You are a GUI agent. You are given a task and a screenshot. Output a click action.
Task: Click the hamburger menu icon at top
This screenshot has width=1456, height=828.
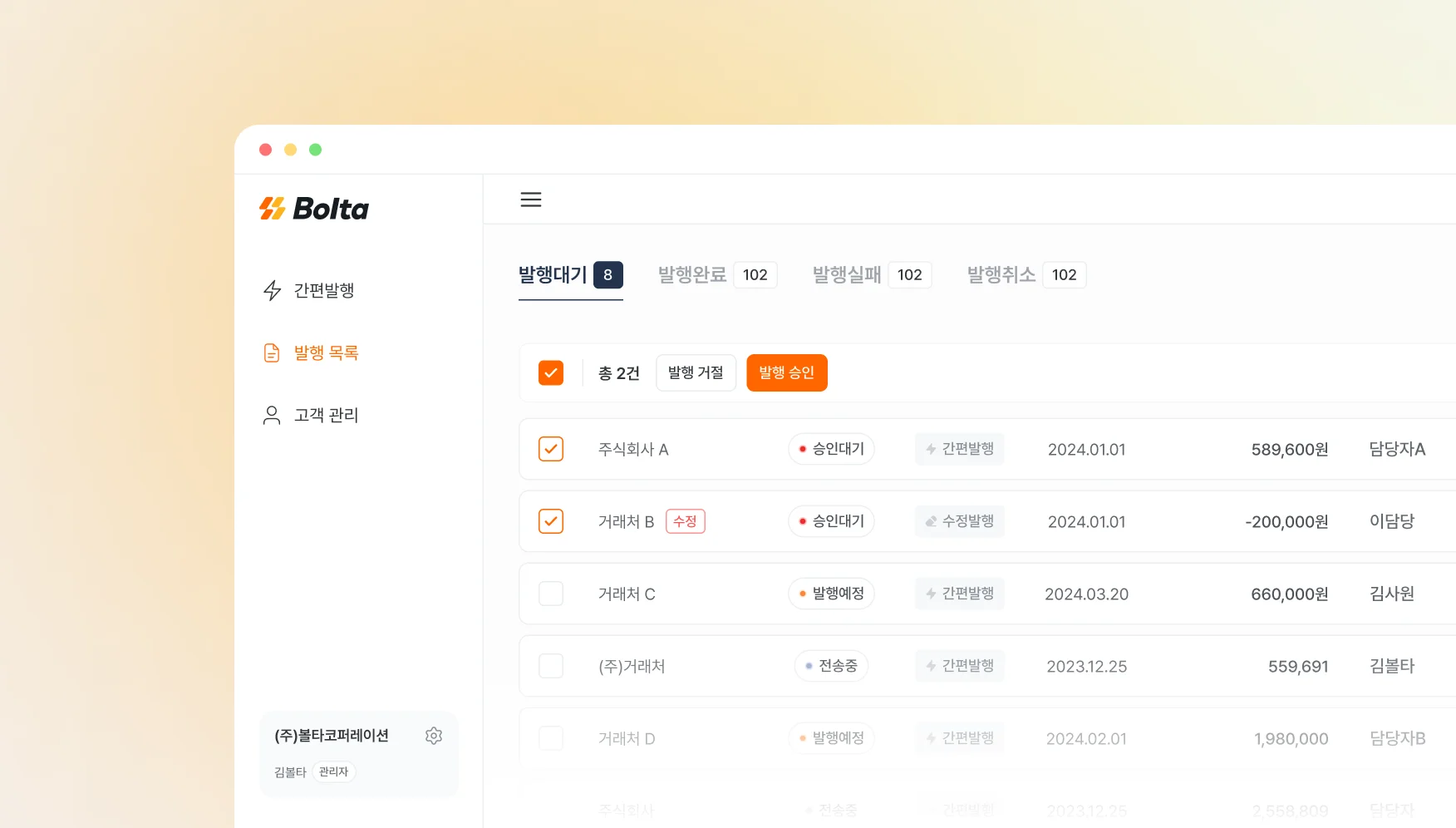tap(531, 200)
